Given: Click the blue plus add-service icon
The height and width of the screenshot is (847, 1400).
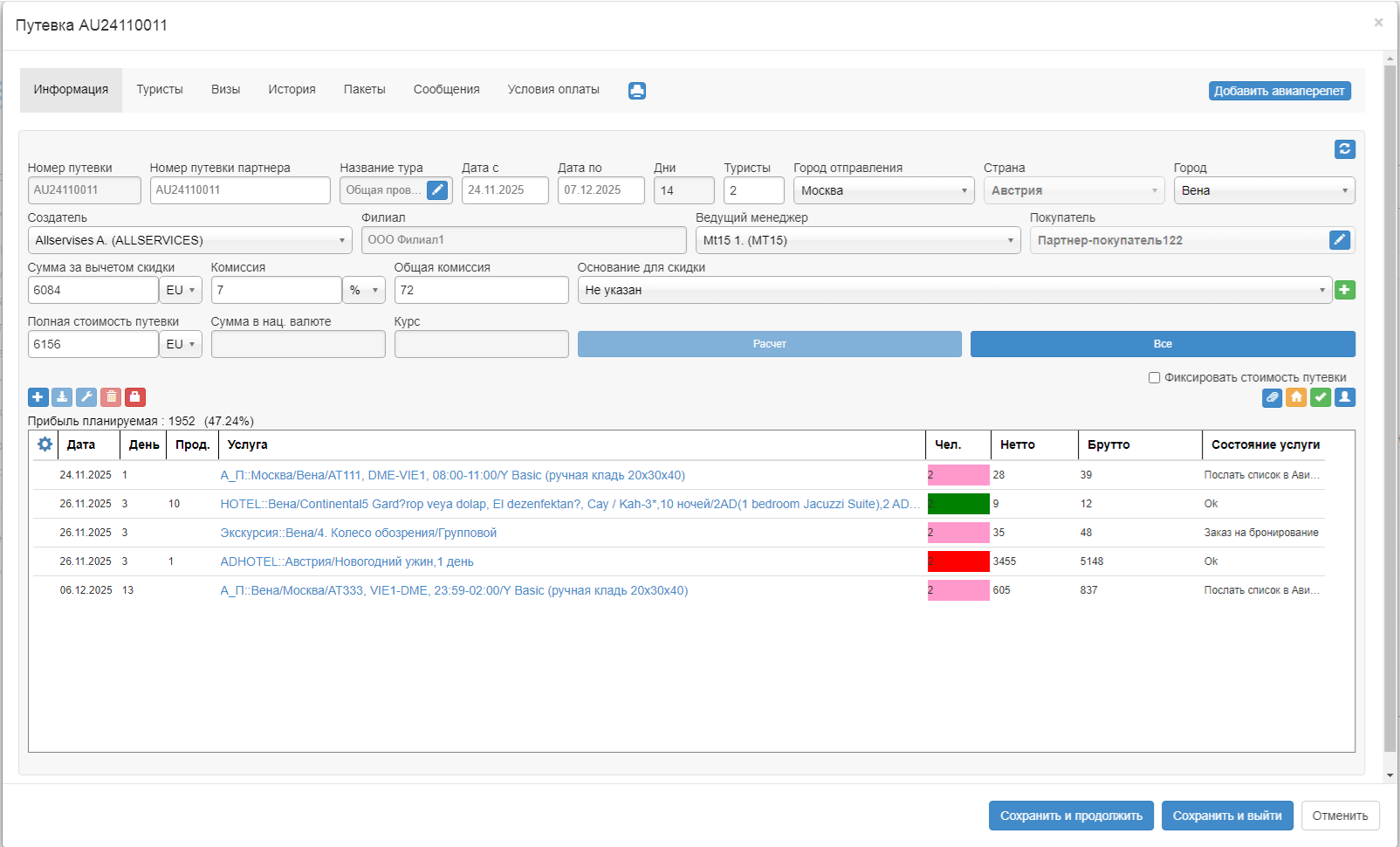Looking at the screenshot, I should pyautogui.click(x=38, y=397).
